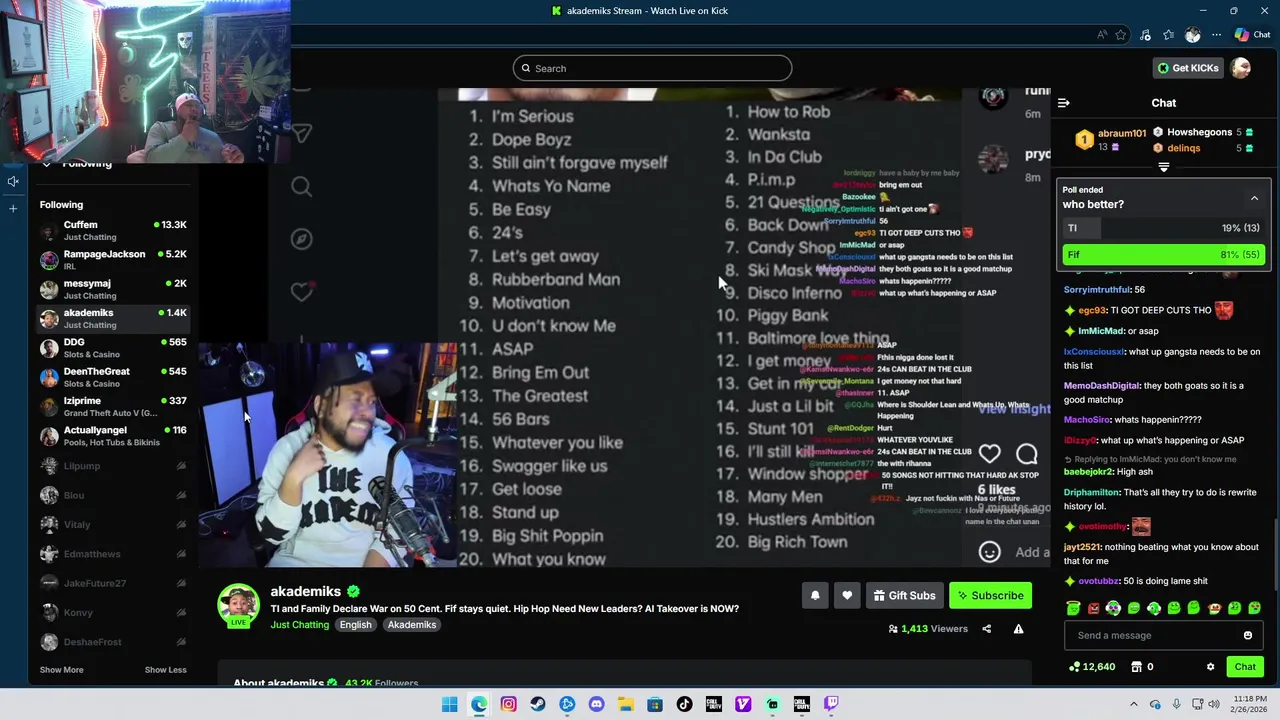Add page to favorites star icon
Viewport: 1280px width, 720px height.
1121,35
